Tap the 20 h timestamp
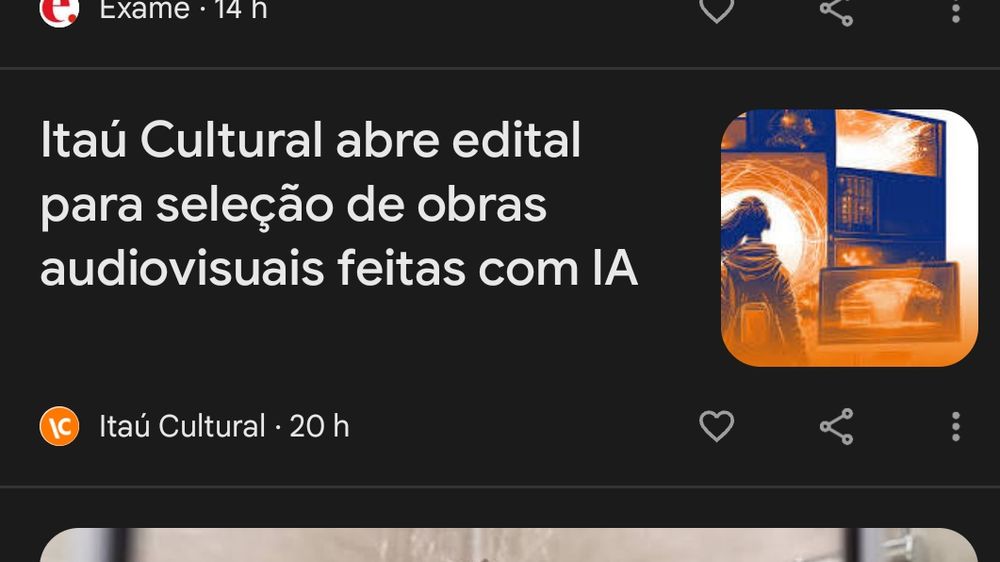This screenshot has width=1000, height=562. [320, 426]
